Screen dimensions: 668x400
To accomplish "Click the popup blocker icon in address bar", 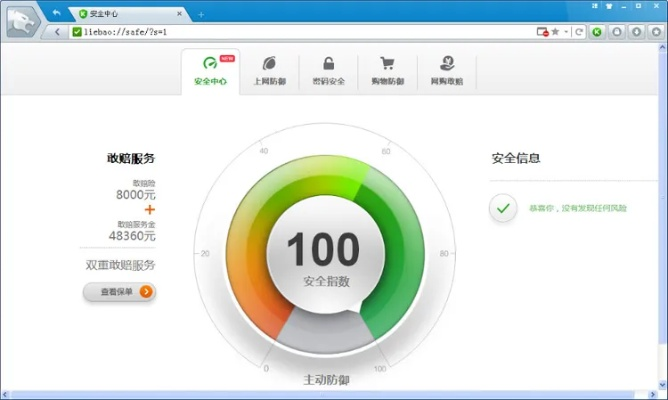I will (542, 32).
